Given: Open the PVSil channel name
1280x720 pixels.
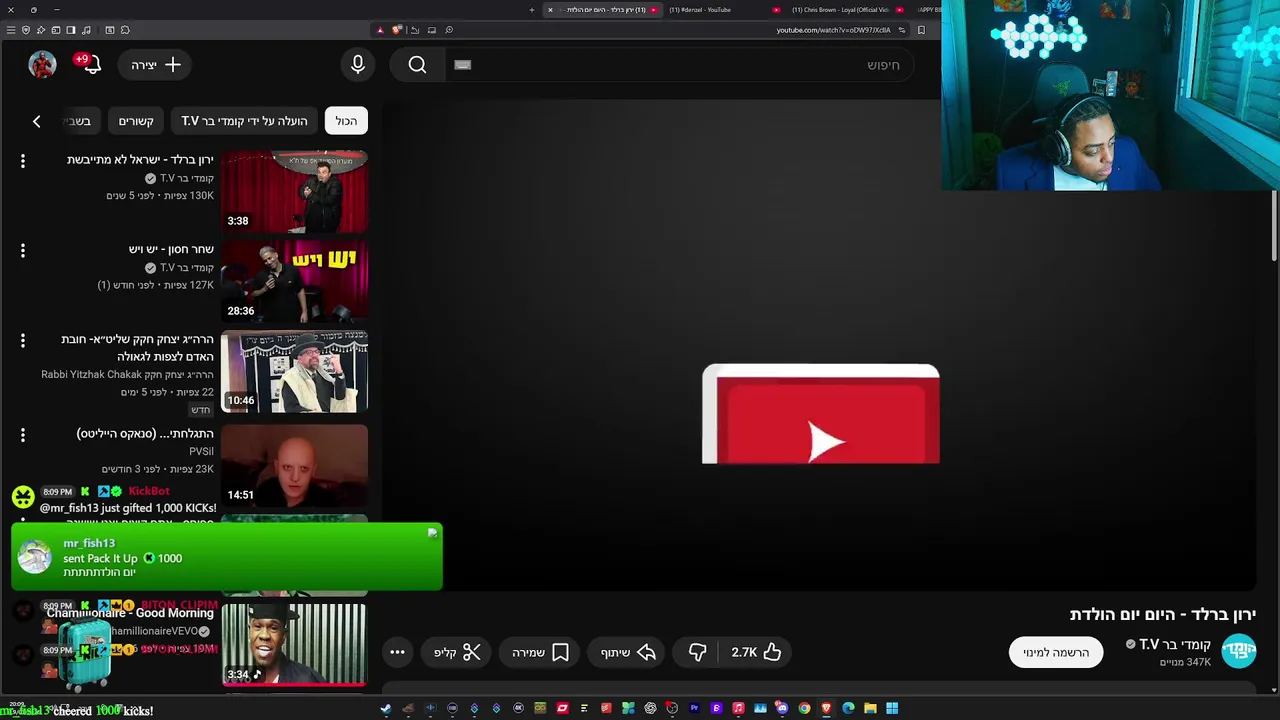Looking at the screenshot, I should 201,451.
